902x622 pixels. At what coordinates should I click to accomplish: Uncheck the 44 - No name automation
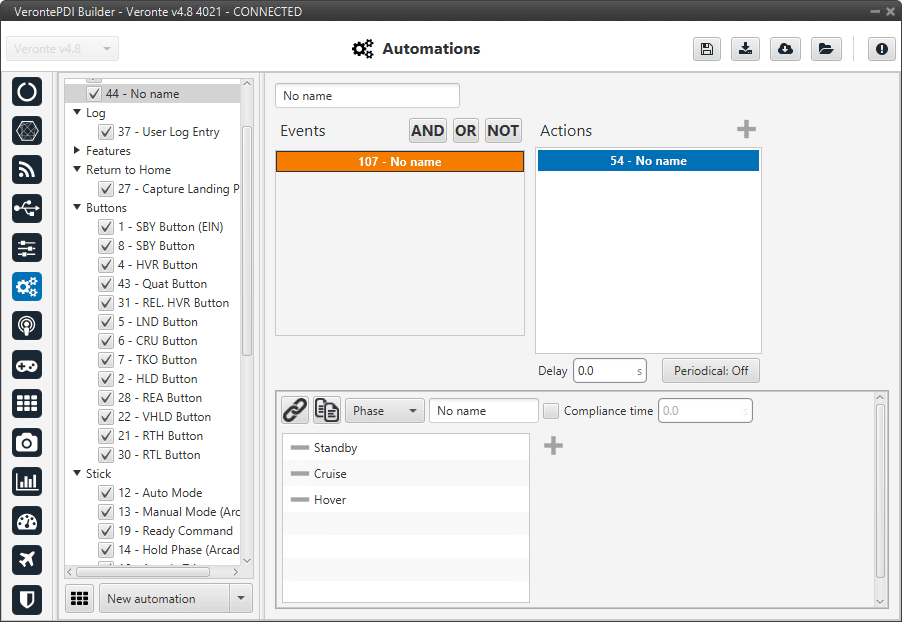[94, 94]
